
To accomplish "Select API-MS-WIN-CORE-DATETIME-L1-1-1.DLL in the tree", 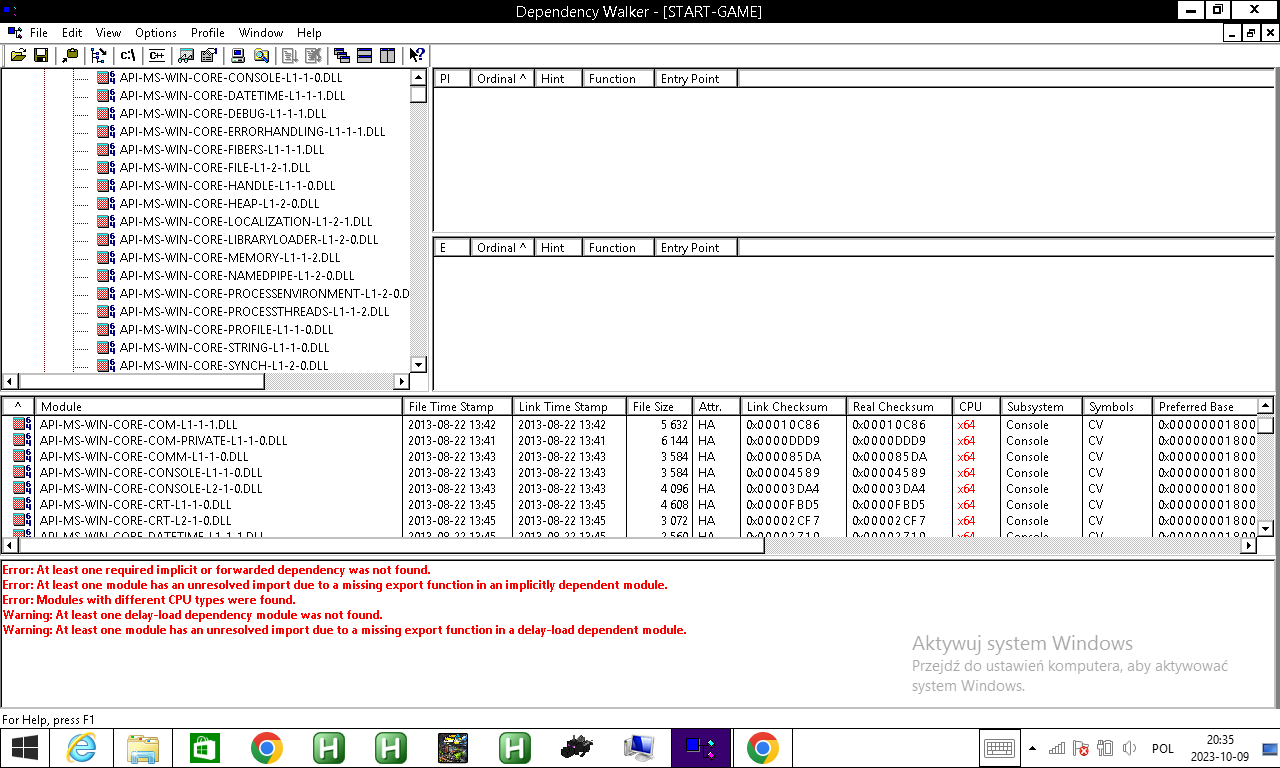I will 232,96.
